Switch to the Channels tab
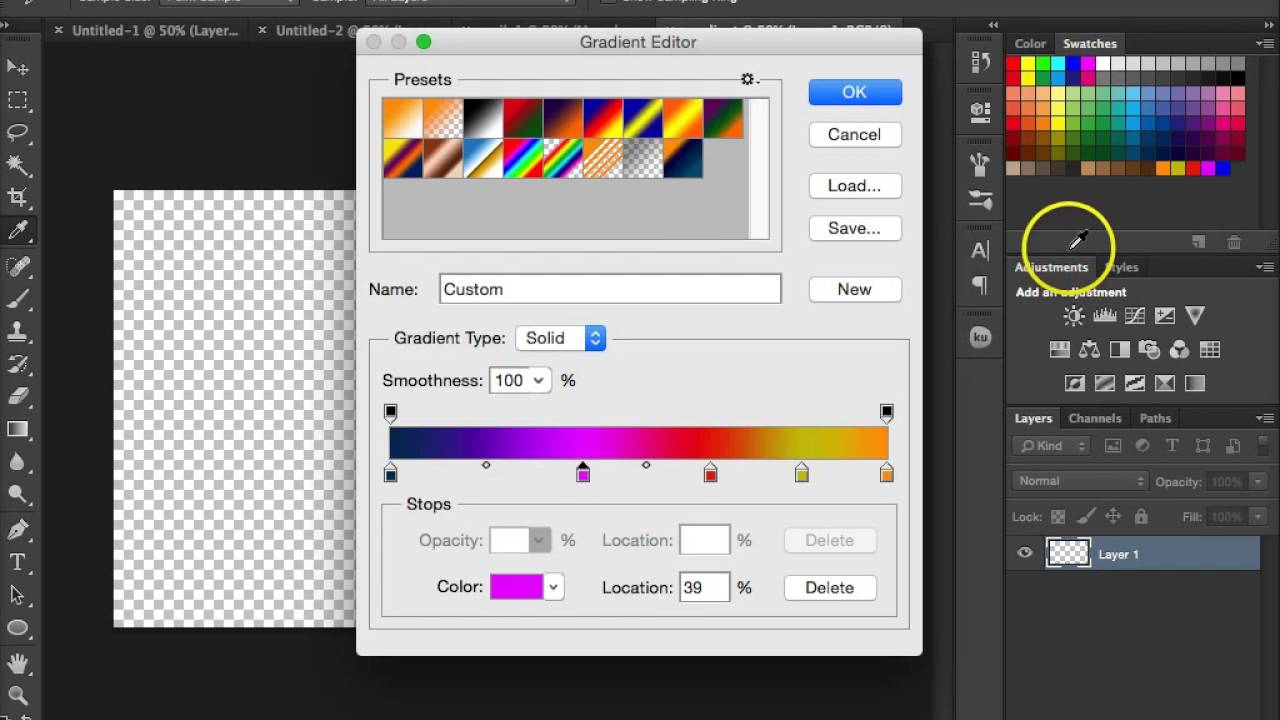Image resolution: width=1280 pixels, height=720 pixels. click(x=1094, y=418)
